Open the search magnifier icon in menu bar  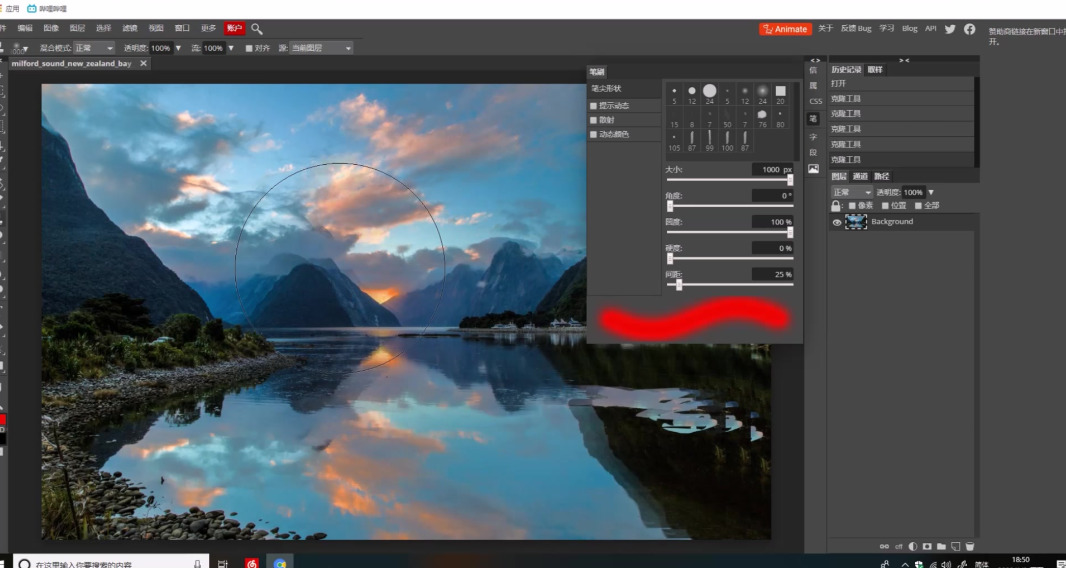click(x=256, y=29)
